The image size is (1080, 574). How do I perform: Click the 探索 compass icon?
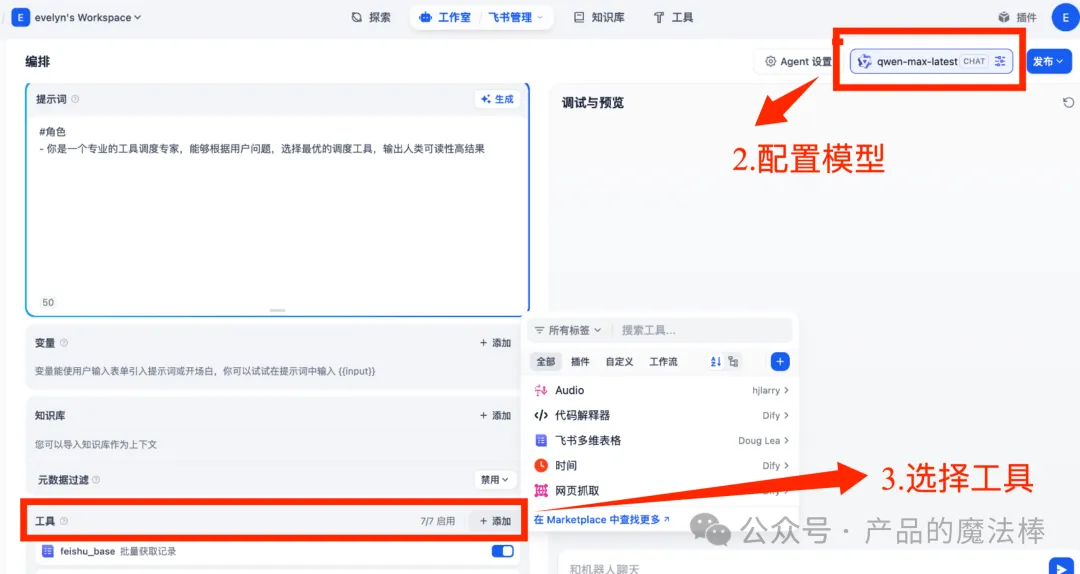[x=356, y=17]
